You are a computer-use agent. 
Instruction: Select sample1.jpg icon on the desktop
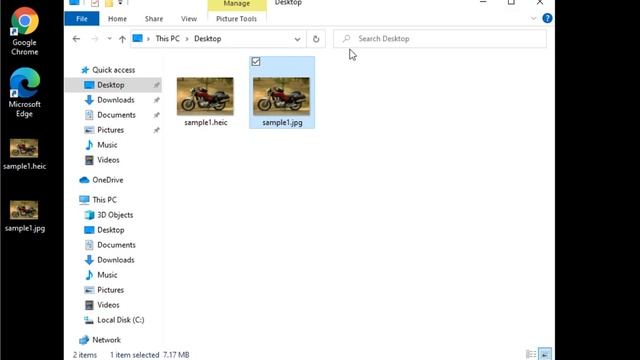(24, 216)
